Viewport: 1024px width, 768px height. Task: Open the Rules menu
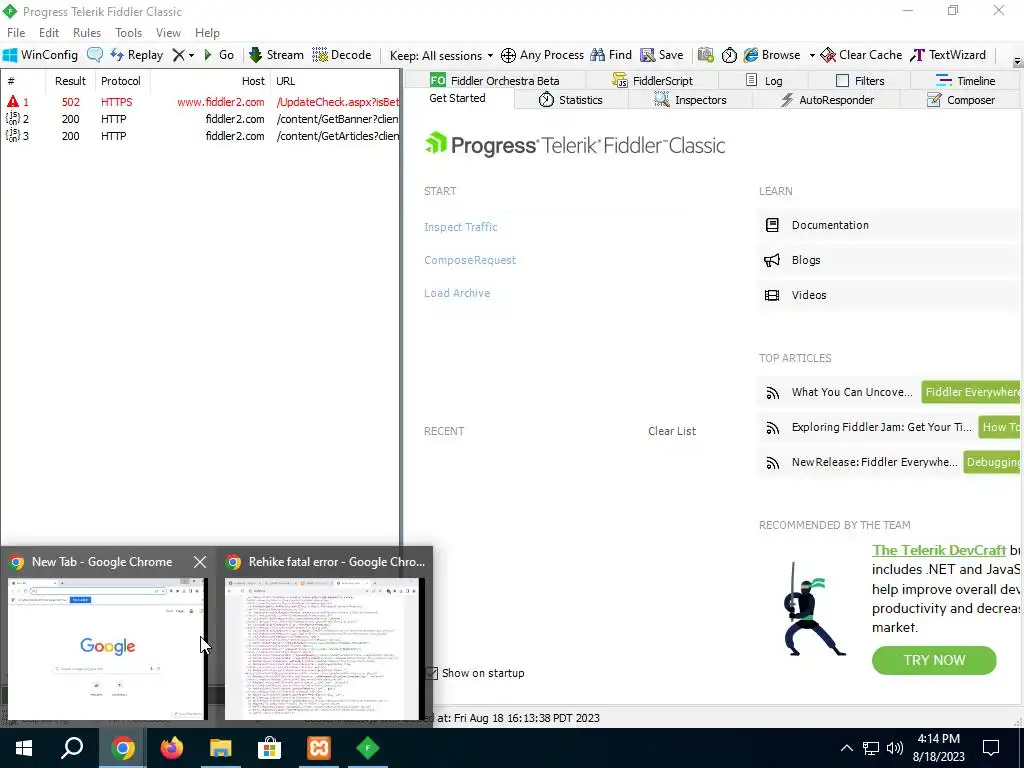(87, 33)
